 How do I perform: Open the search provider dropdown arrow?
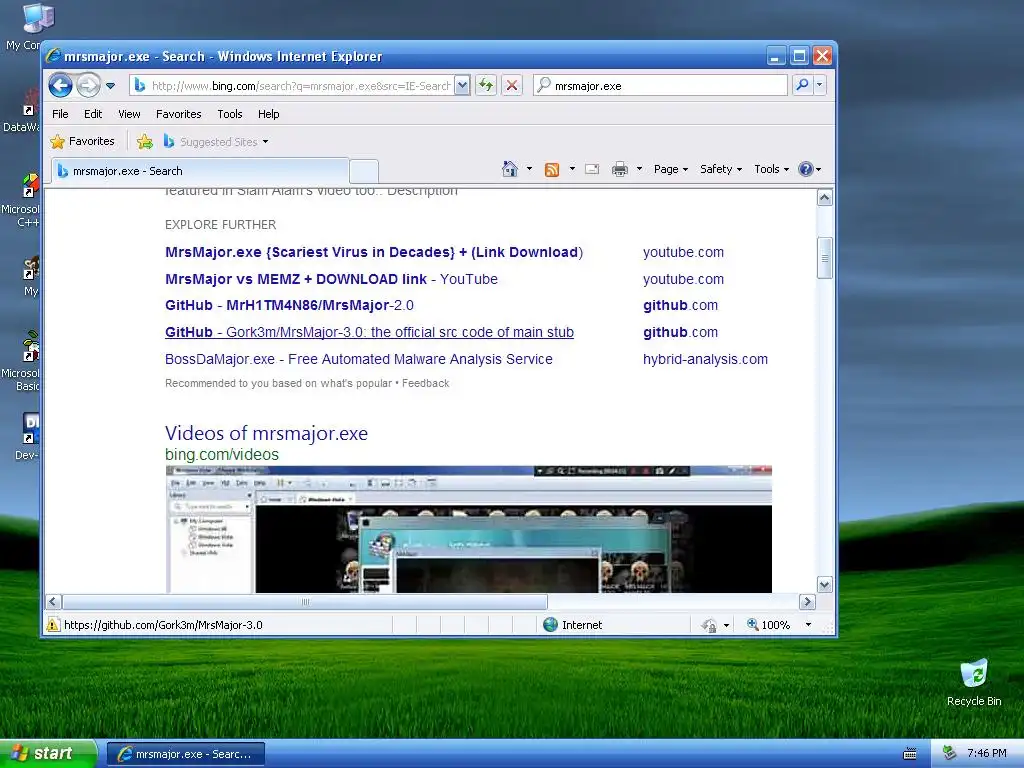coord(820,86)
